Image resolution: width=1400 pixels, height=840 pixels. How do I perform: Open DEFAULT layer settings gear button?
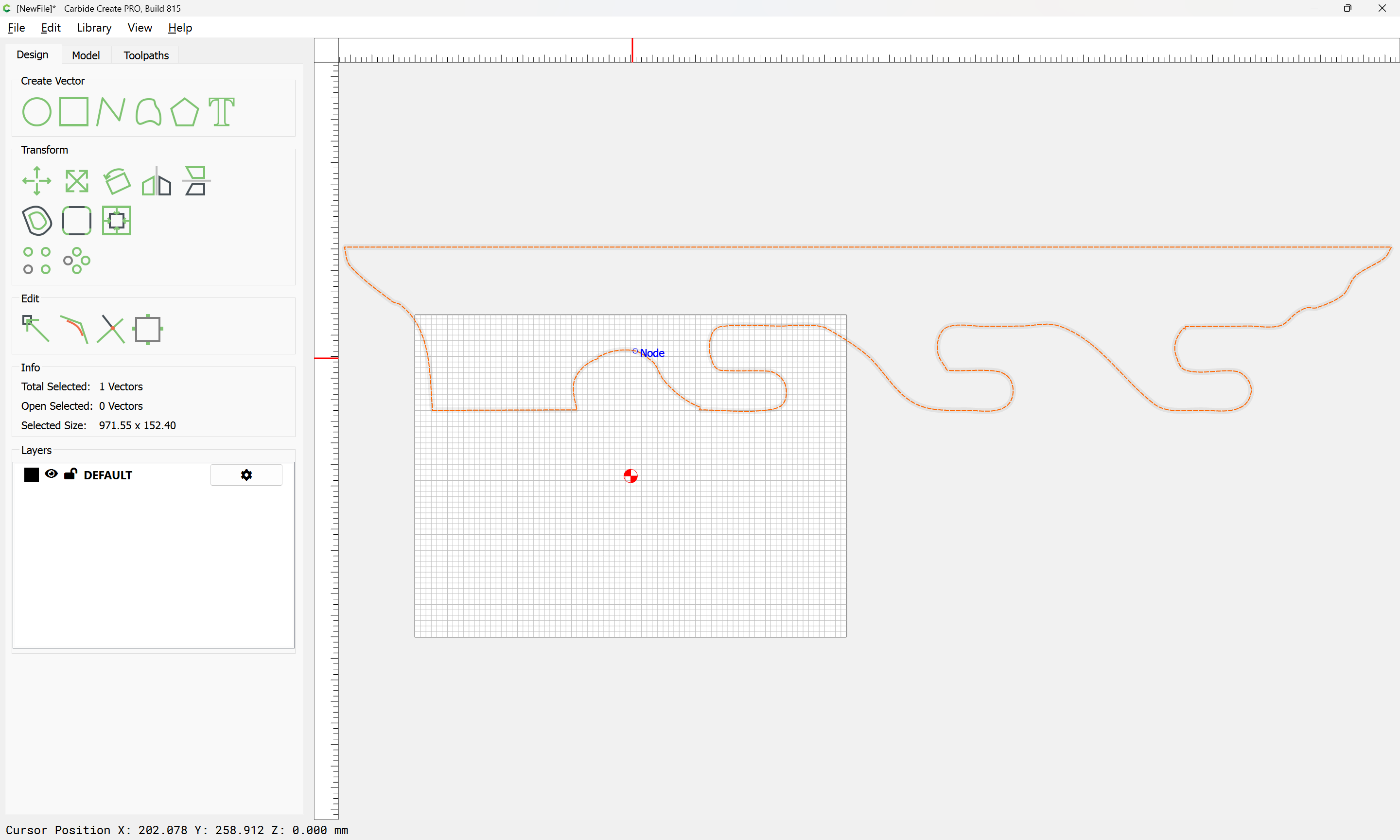246,475
